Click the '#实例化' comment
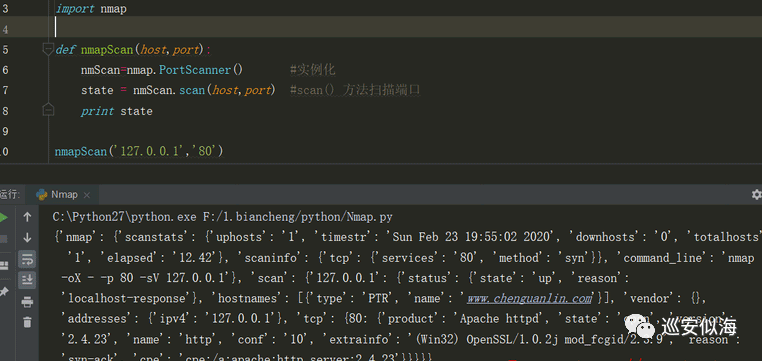Screen dimensions: 762x361 click(312, 70)
